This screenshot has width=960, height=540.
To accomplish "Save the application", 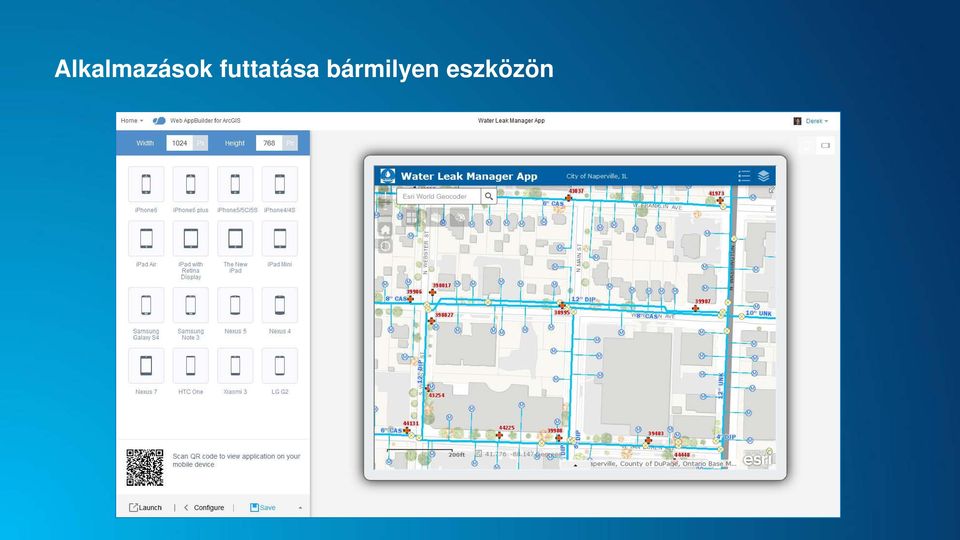I will (x=263, y=508).
